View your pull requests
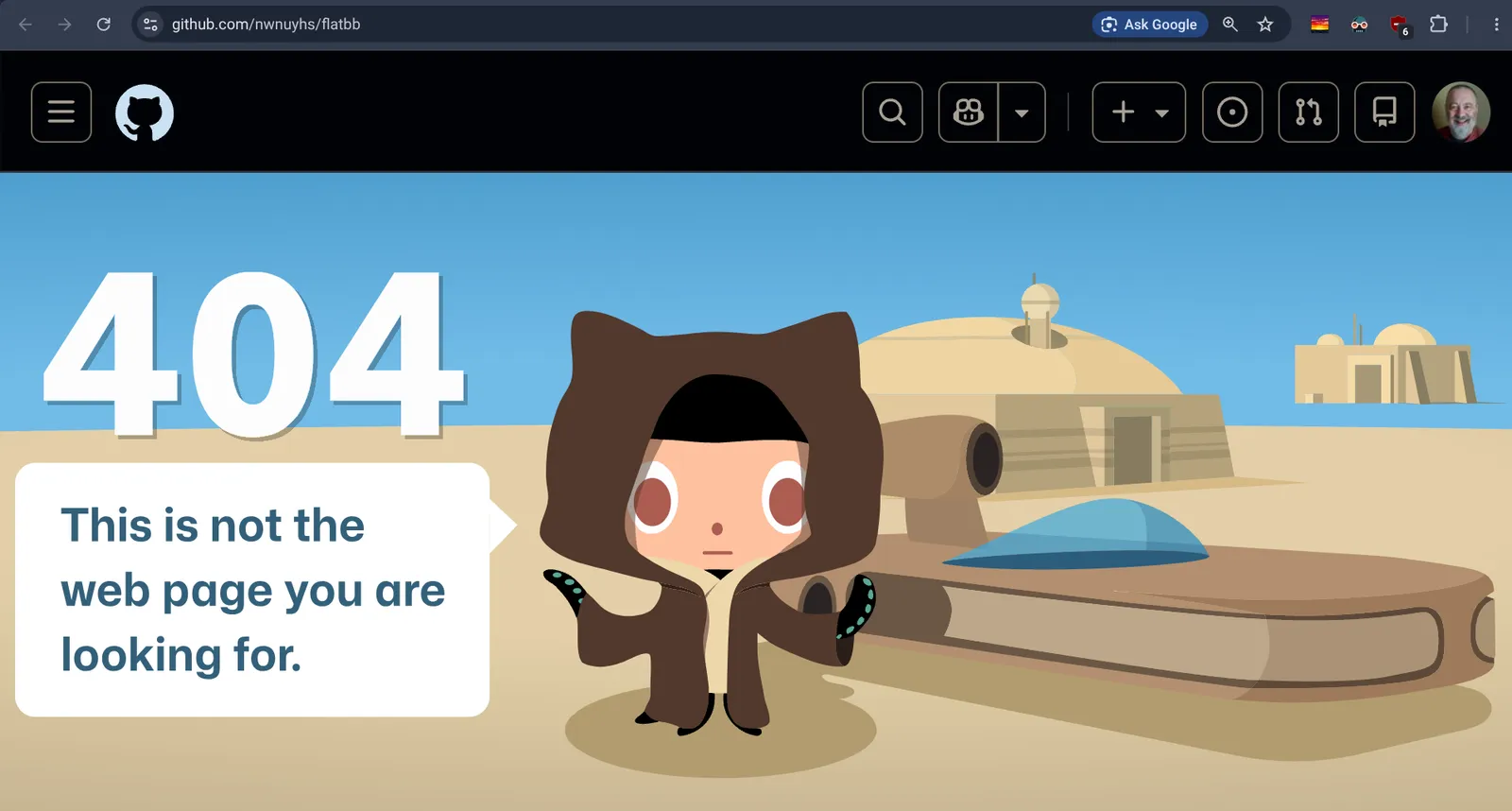Image resolution: width=1512 pixels, height=811 pixels. [1309, 112]
